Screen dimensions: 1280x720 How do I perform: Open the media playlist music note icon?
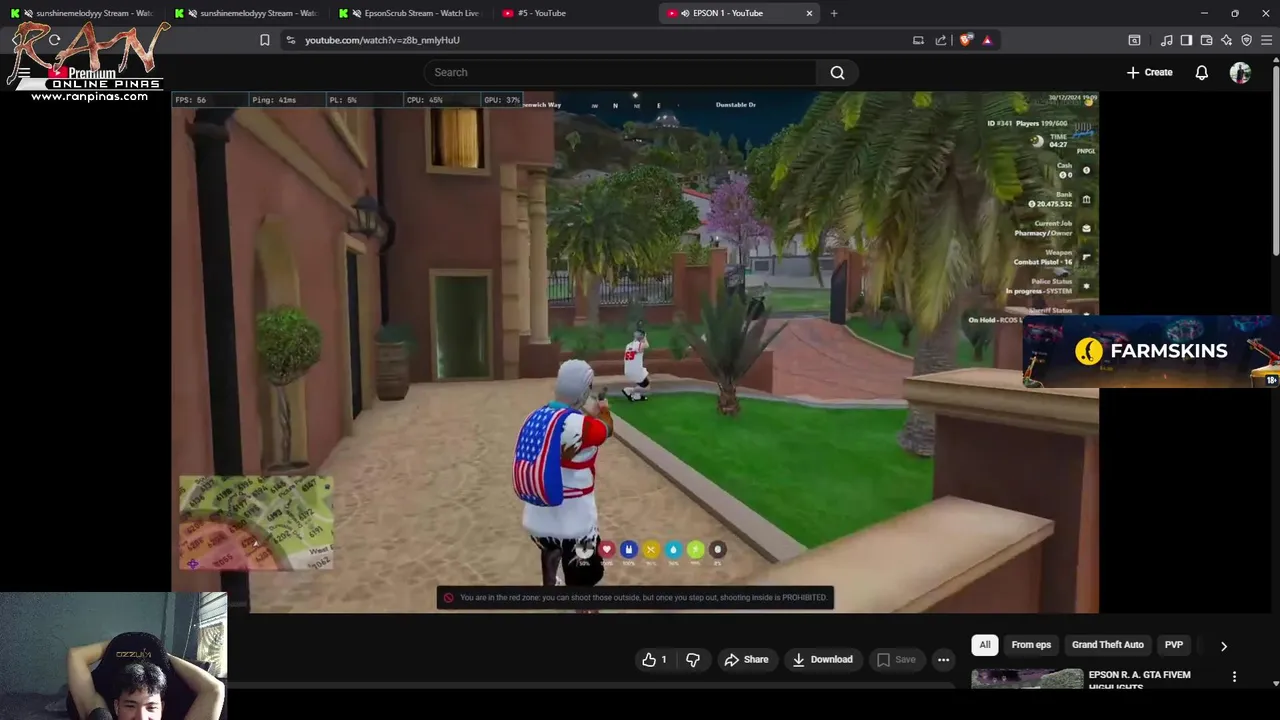coord(1167,40)
